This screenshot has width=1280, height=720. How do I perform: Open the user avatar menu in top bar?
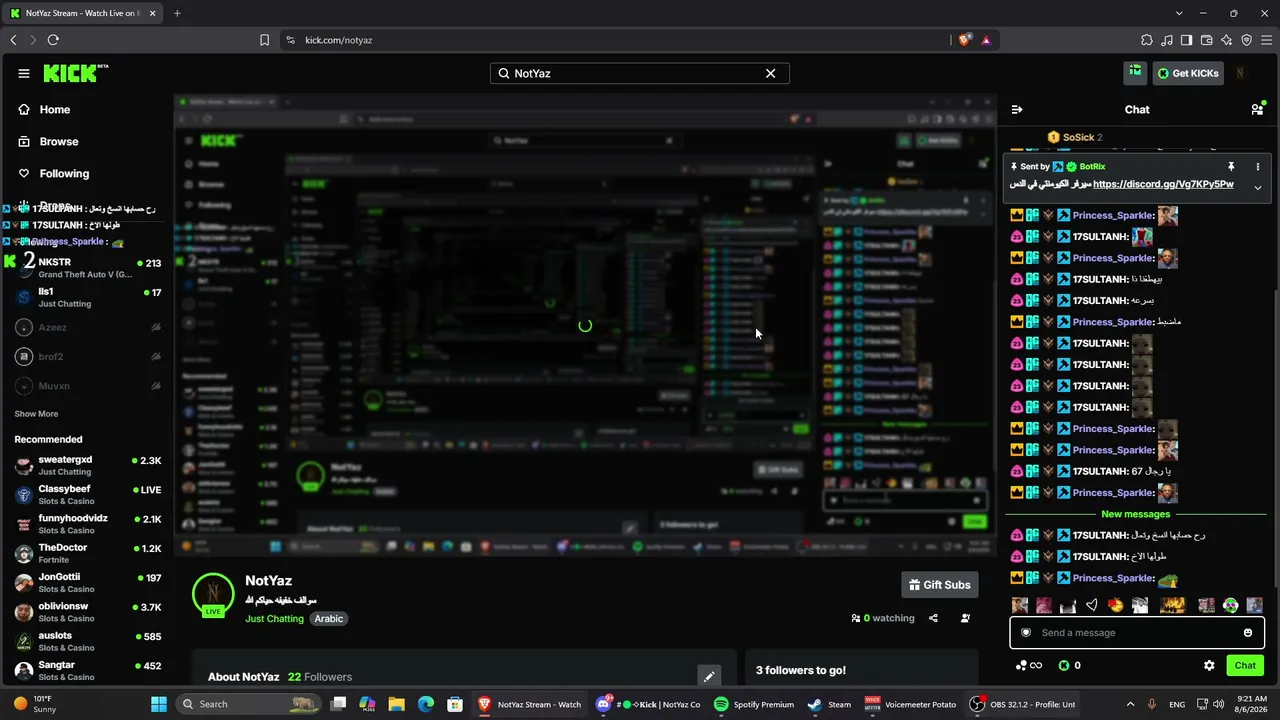(1240, 73)
